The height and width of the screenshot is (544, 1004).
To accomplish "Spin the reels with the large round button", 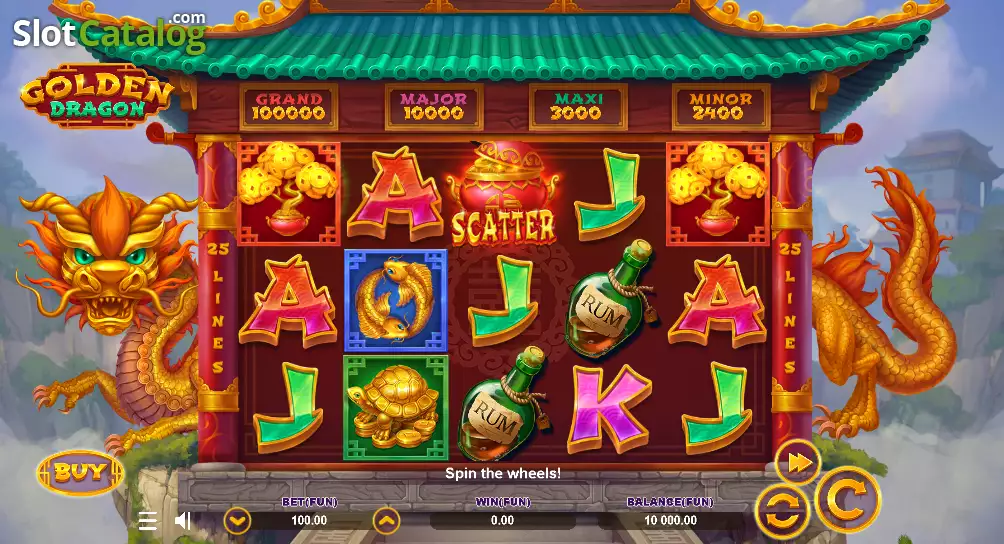I will [x=848, y=500].
